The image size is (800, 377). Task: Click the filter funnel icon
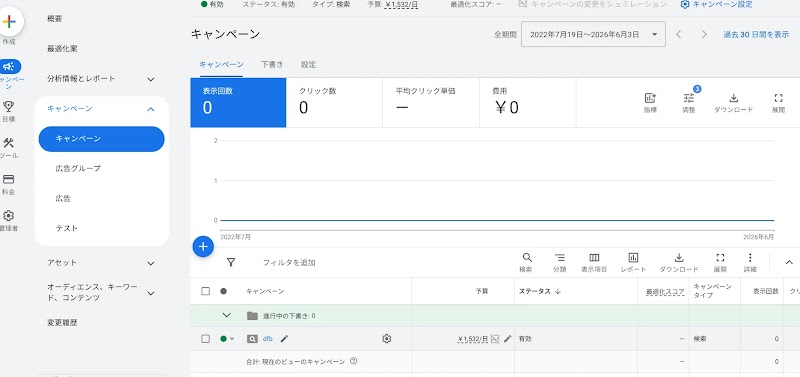tap(231, 262)
